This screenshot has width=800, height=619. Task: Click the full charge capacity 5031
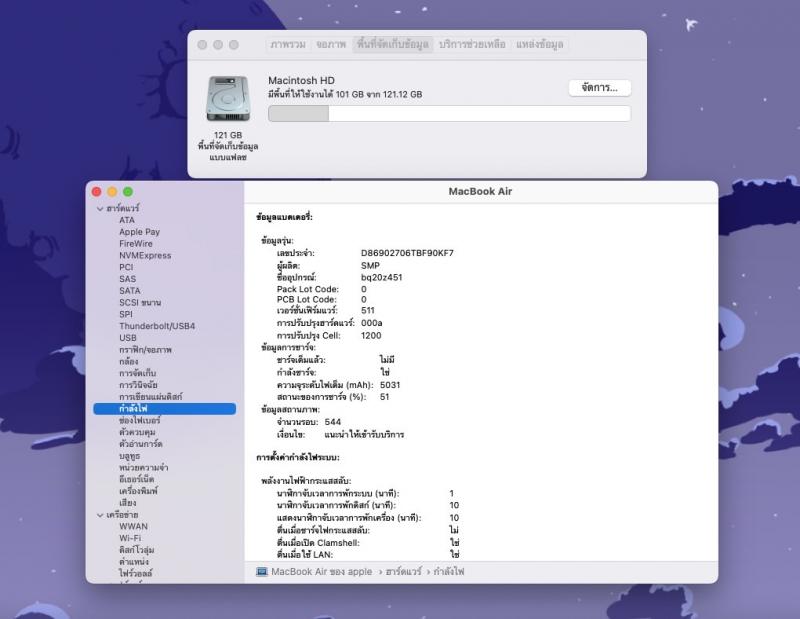click(390, 385)
